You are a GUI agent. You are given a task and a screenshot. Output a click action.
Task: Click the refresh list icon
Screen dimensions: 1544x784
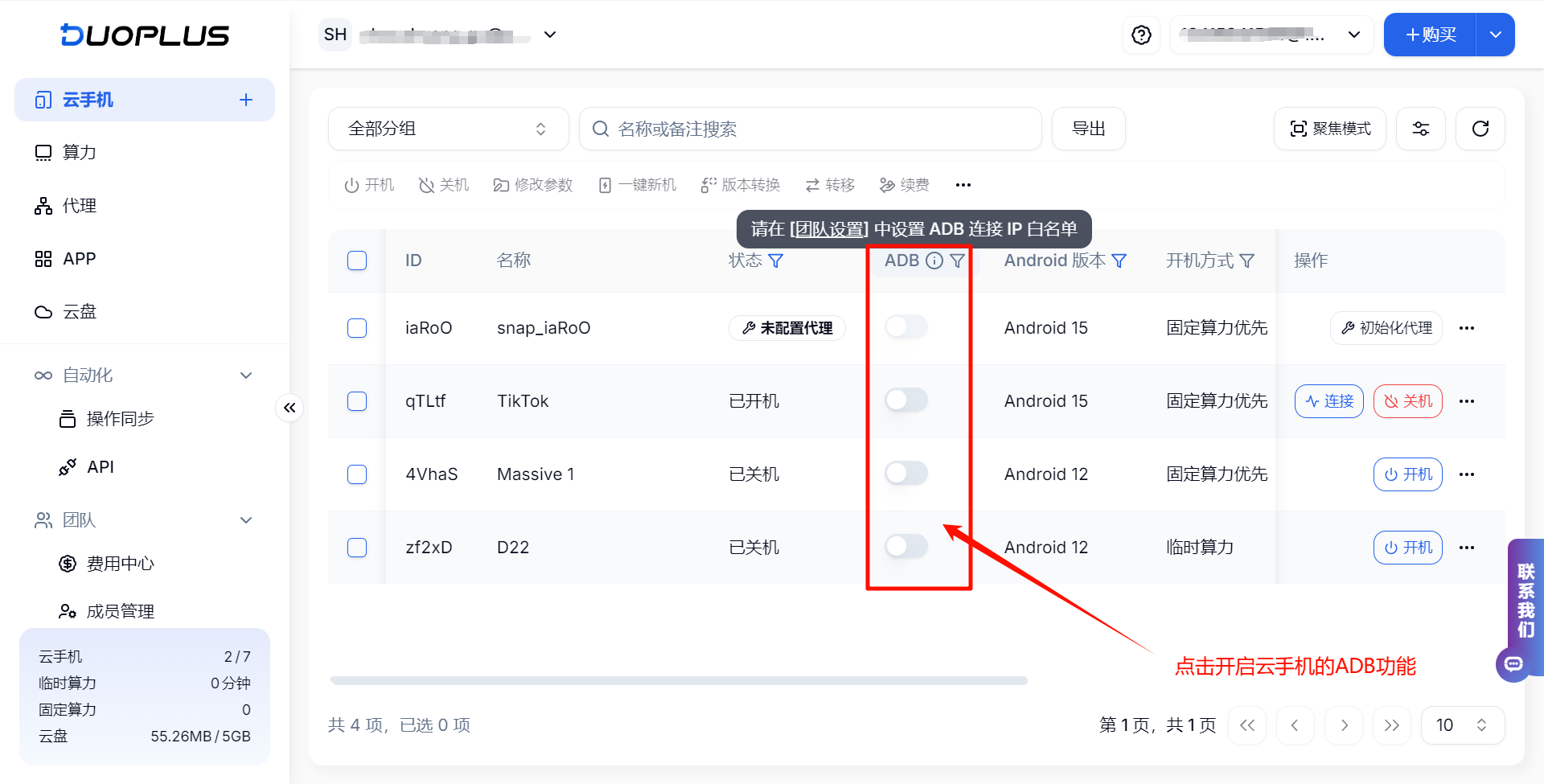[1480, 129]
